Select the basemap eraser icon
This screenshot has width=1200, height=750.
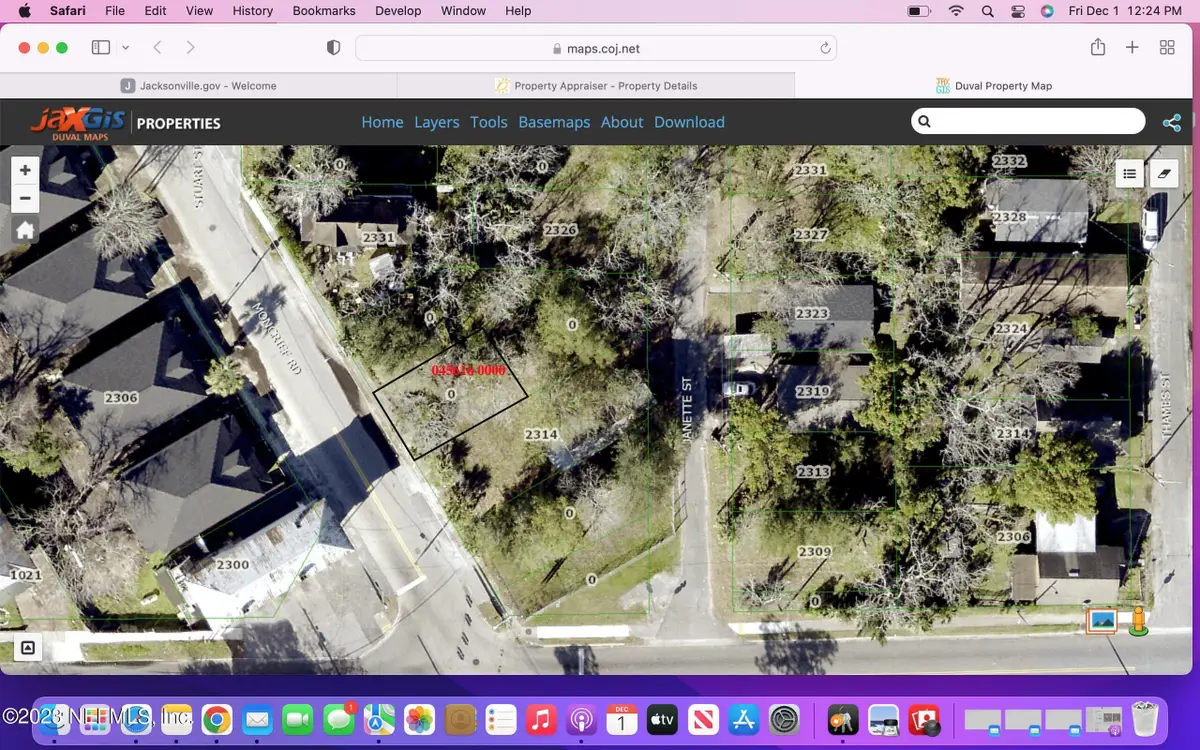click(x=1163, y=172)
